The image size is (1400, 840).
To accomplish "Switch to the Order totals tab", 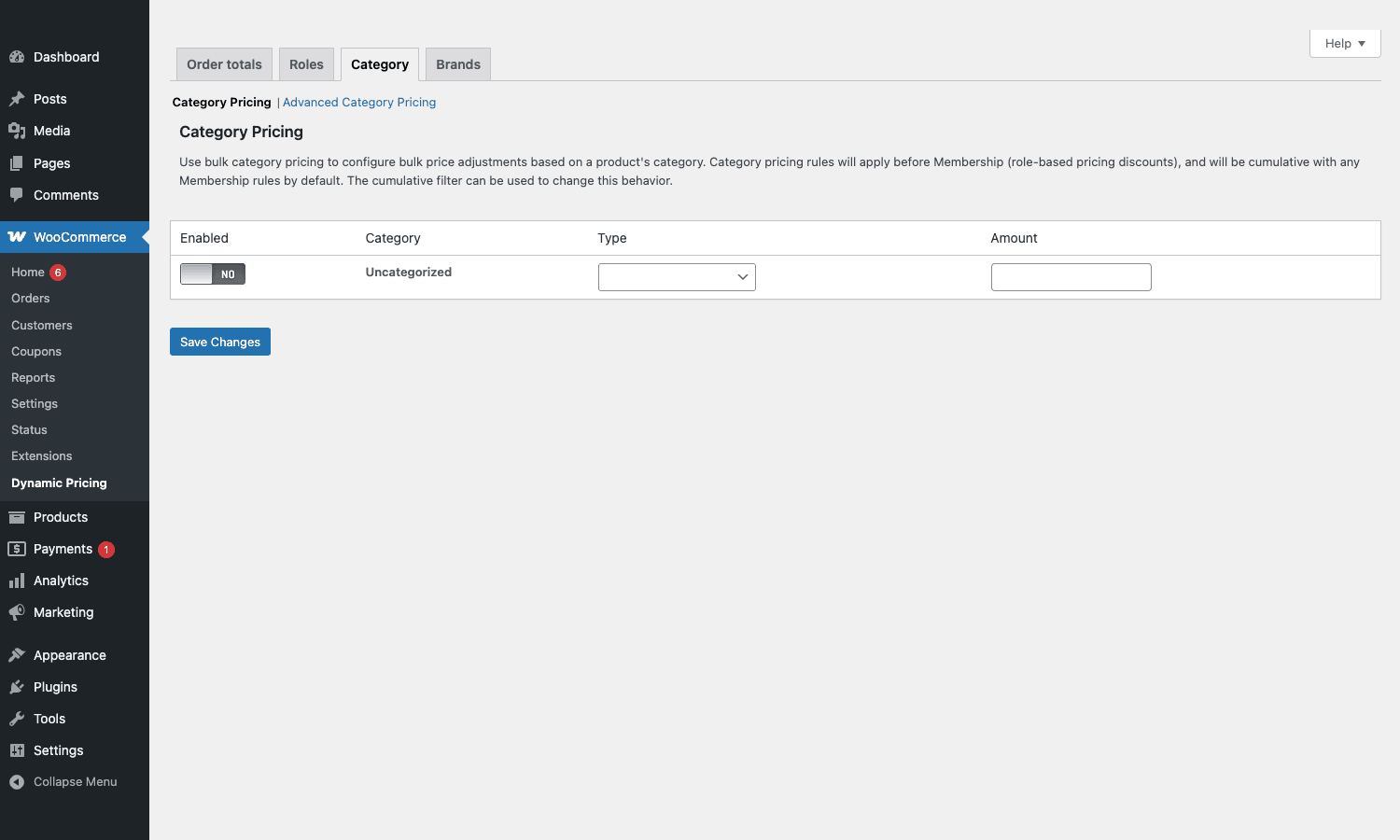I will click(x=224, y=64).
